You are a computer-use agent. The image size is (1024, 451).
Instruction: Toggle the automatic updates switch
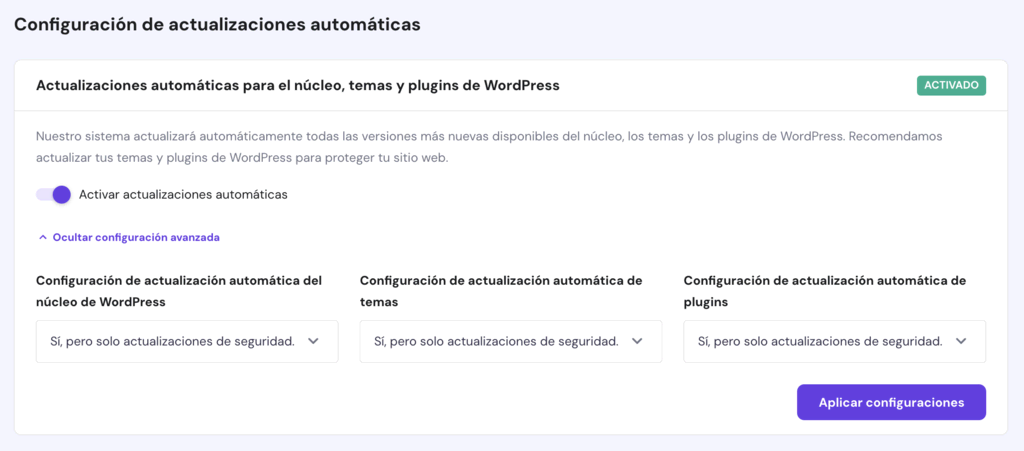click(54, 195)
